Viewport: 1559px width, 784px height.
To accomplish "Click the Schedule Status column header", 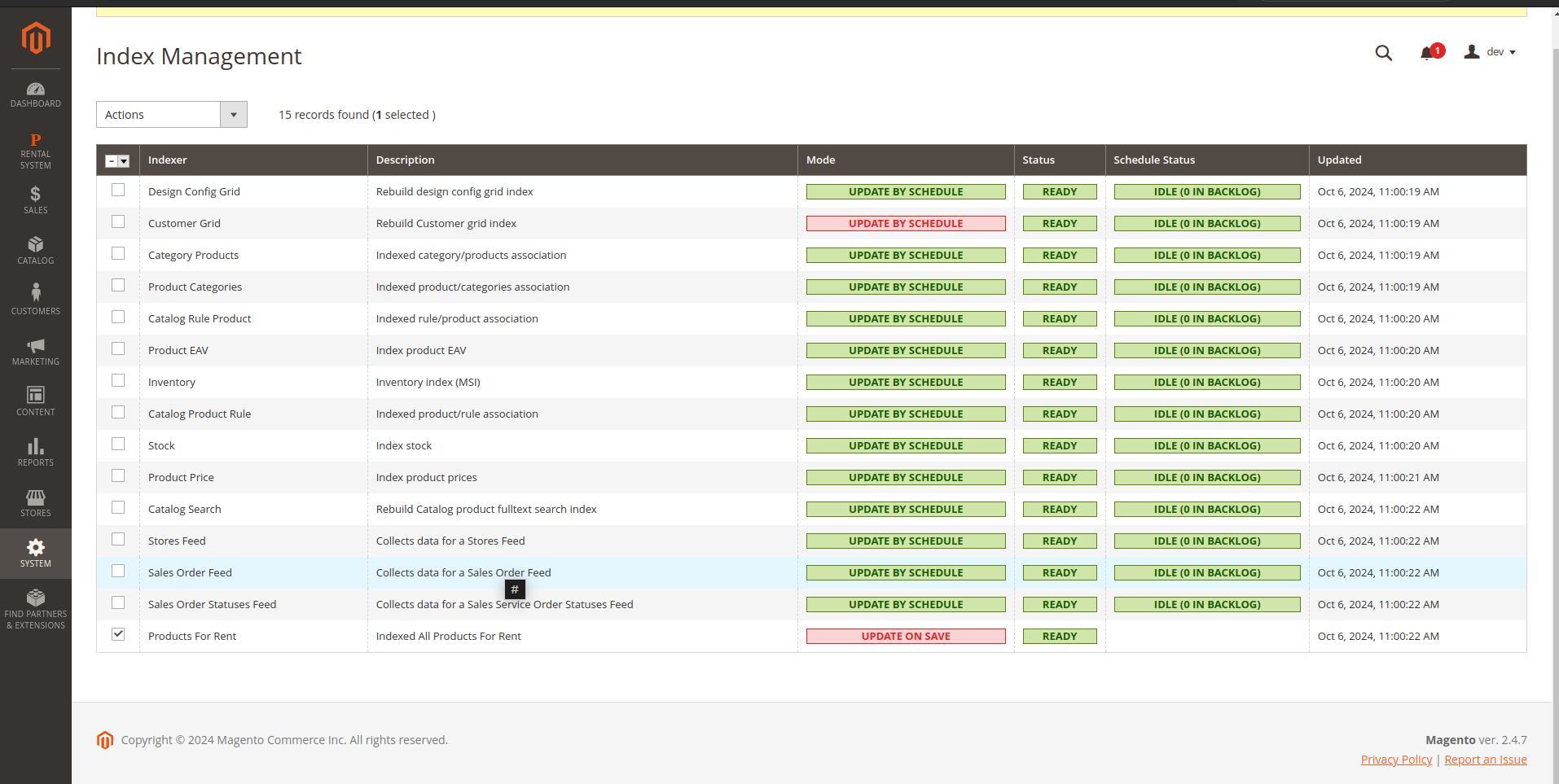I will pos(1207,160).
